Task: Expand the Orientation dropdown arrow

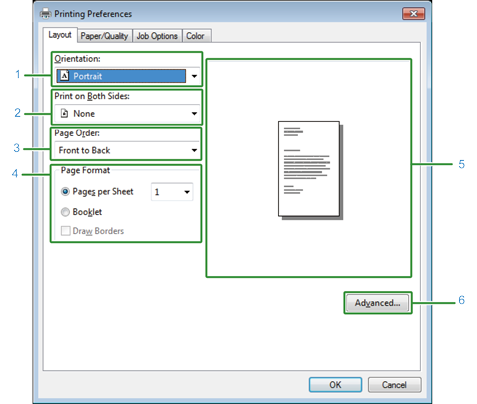Action: click(194, 76)
